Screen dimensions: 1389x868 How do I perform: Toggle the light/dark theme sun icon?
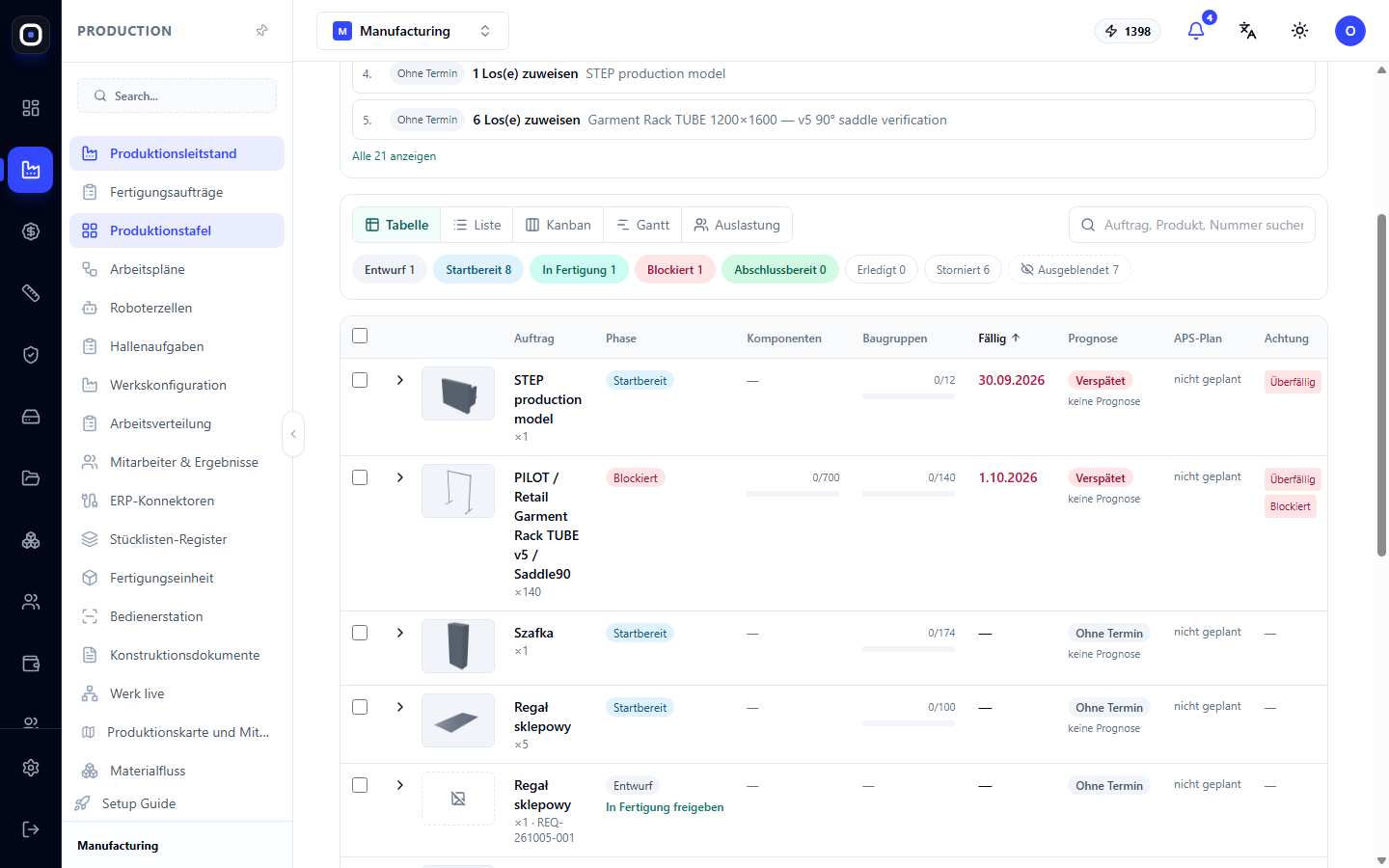pos(1300,31)
